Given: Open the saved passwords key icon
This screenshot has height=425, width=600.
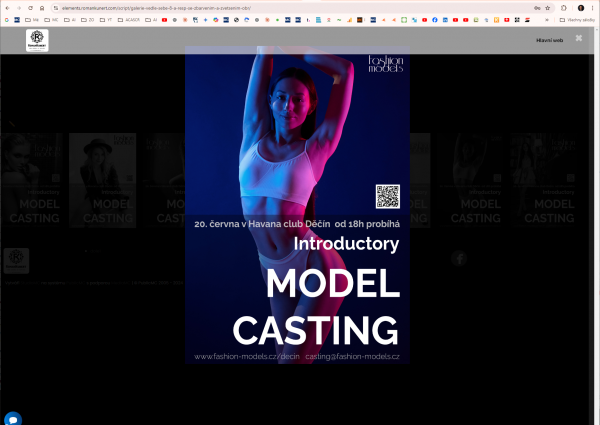Looking at the screenshot, I should pyautogui.click(x=537, y=8).
